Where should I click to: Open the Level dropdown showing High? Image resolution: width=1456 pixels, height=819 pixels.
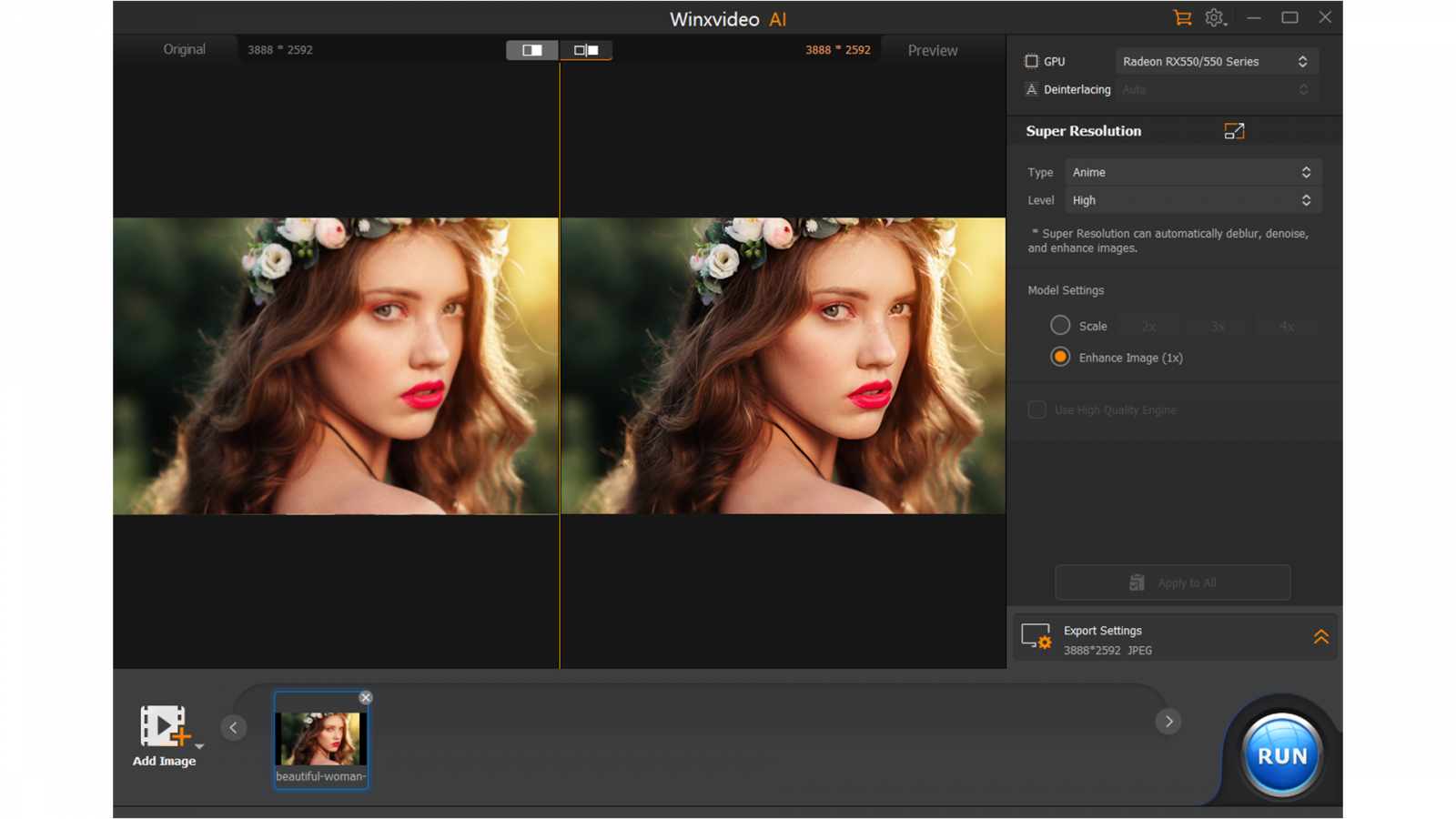pyautogui.click(x=1192, y=200)
